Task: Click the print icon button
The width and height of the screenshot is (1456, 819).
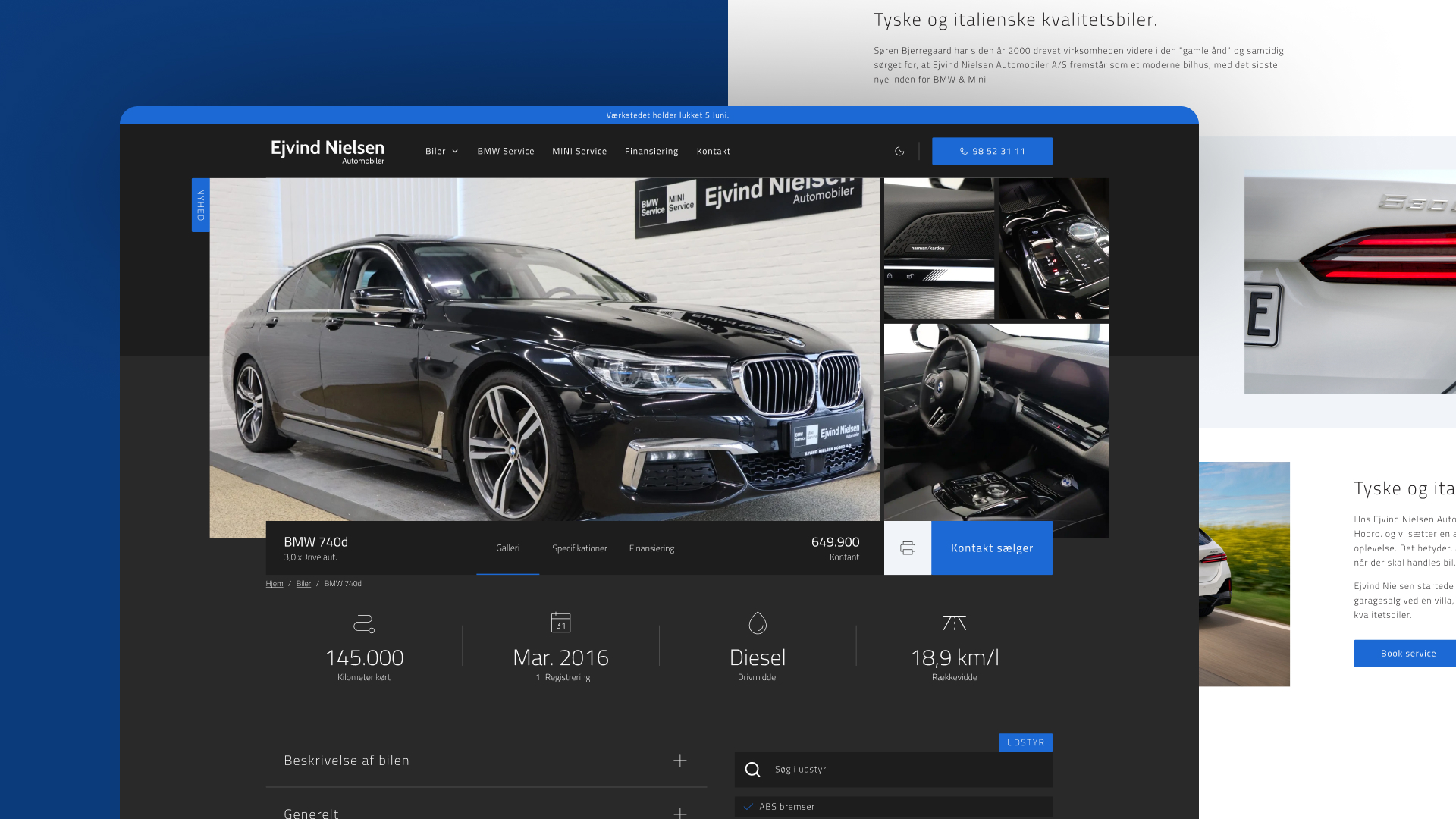Action: 908,548
